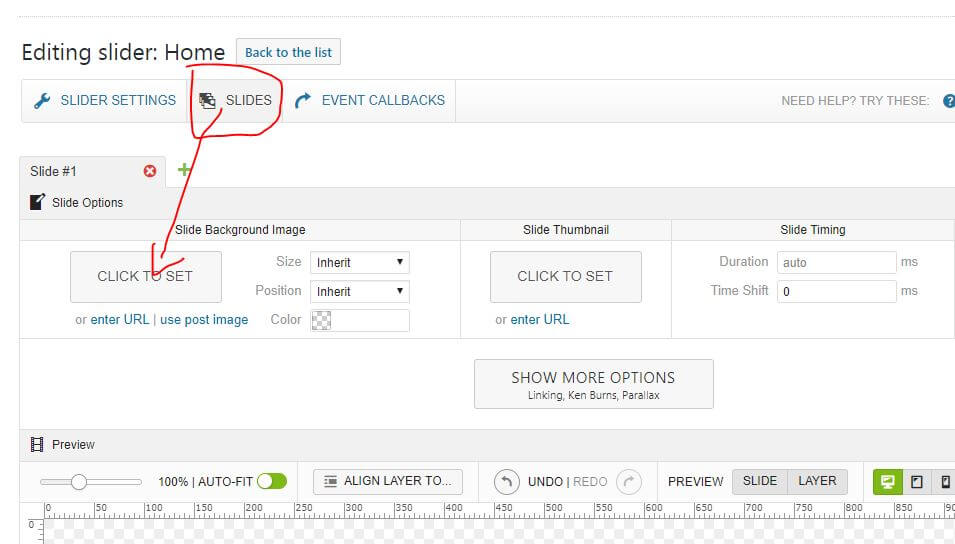Viewport: 955px width, 544px height.
Task: Toggle the AUTO-FIT switch
Action: click(x=271, y=481)
